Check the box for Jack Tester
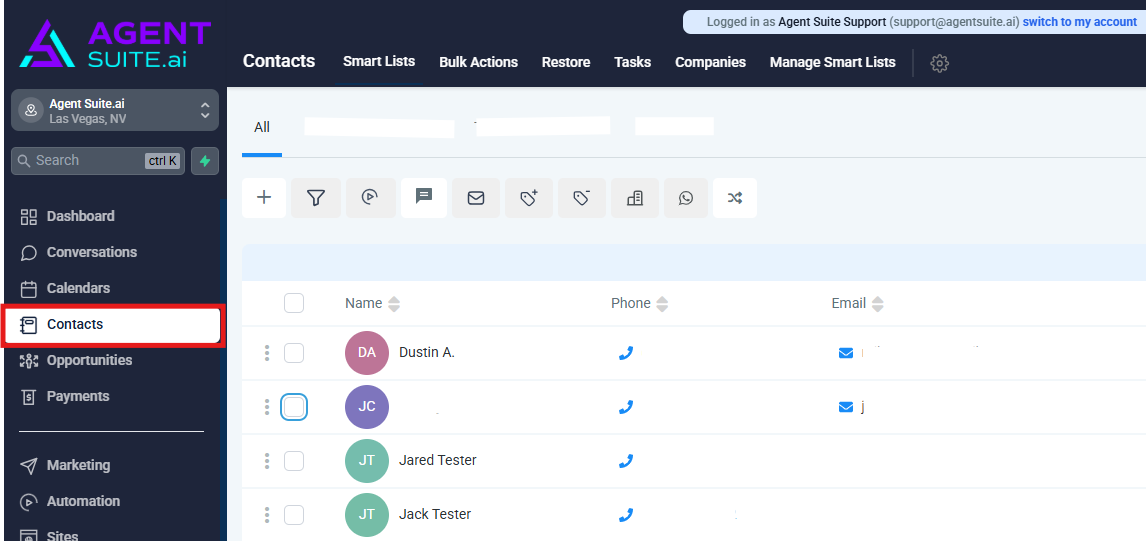Screen dimensions: 1146x541 pyautogui.click(x=294, y=515)
